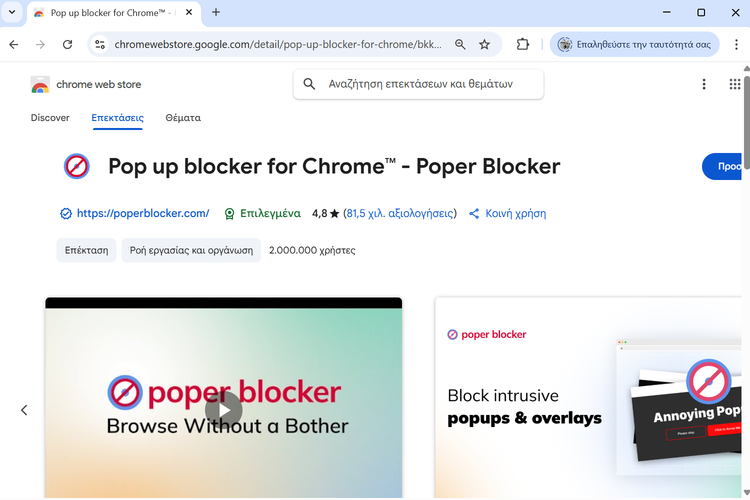This screenshot has height=500, width=750.
Task: Open Chrome browser three-dot menu
Action: click(735, 44)
